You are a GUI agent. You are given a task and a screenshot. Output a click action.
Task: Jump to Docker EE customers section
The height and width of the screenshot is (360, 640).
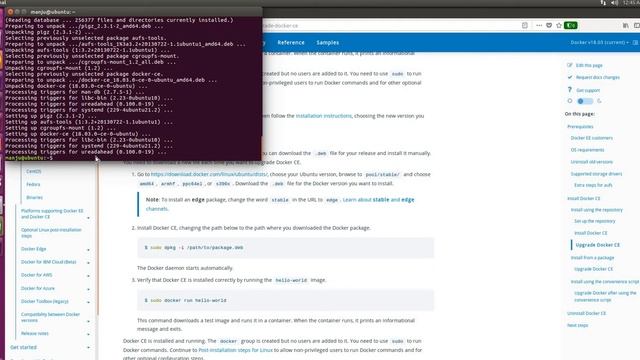[591, 138]
